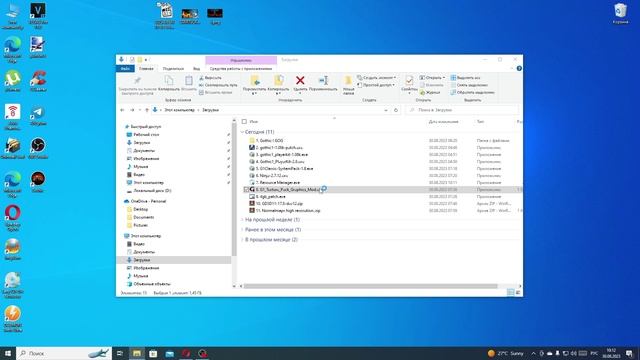640x360 pixels.
Task: Click the Properties (Свойства) ribbon icon
Action: point(409,80)
